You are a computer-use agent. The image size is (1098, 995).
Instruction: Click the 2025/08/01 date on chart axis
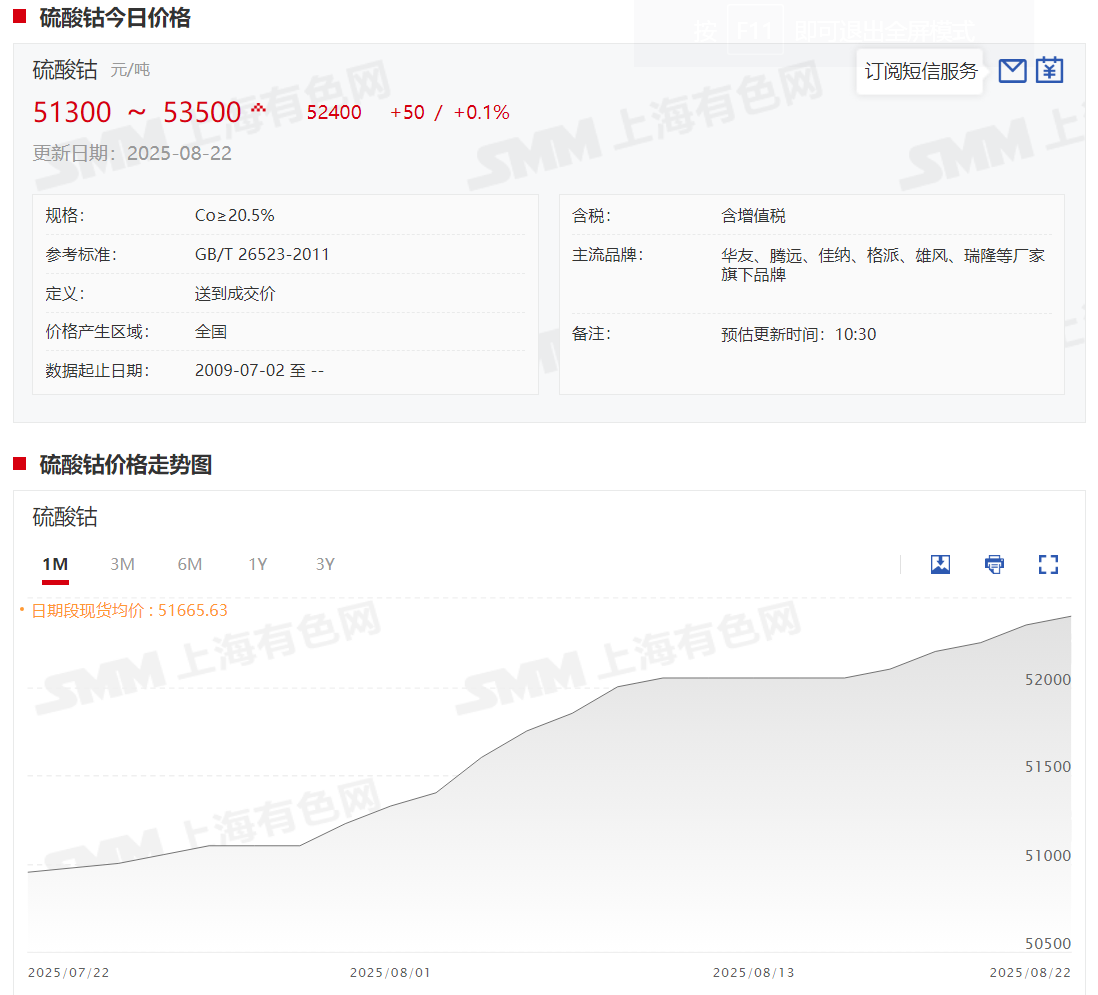point(390,973)
